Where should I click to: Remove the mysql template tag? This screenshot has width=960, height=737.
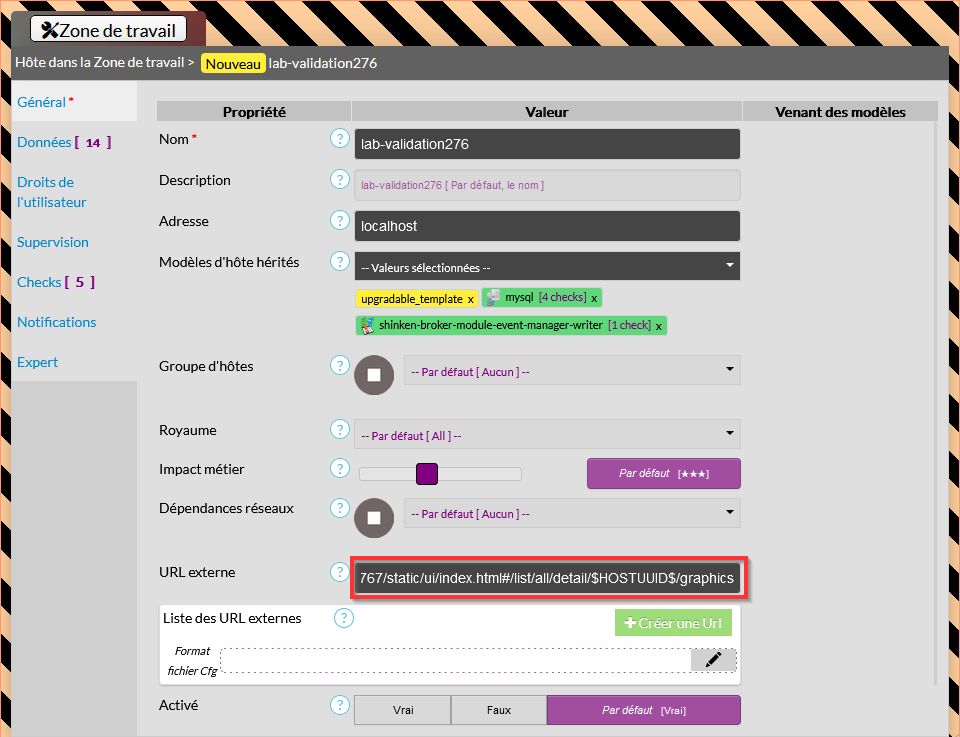[594, 298]
